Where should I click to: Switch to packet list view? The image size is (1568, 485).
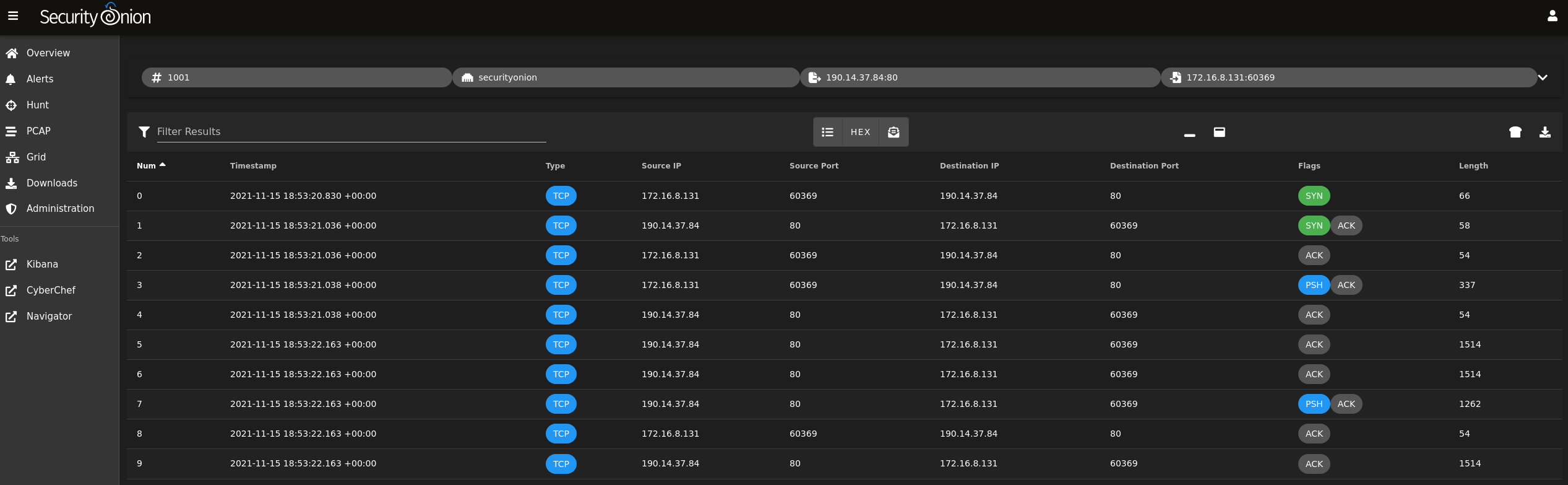coord(827,132)
